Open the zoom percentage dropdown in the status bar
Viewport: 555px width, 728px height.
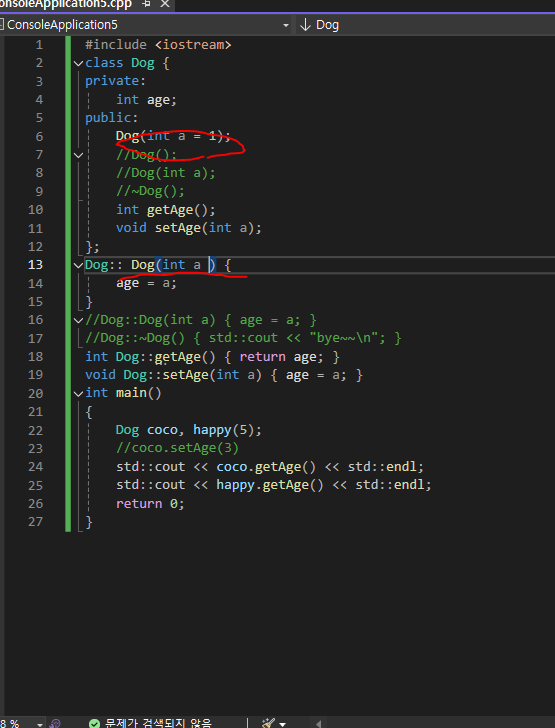point(40,724)
